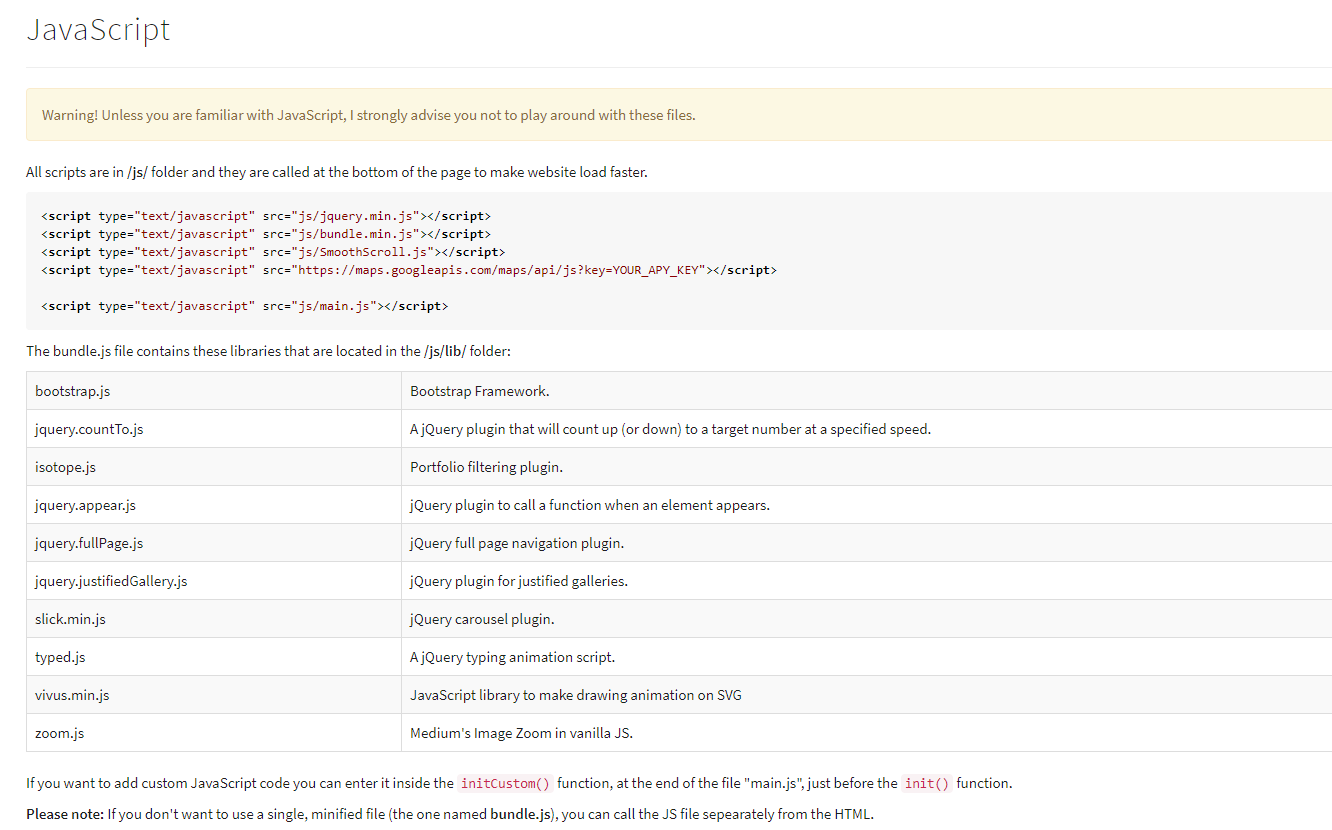
Task: Click the init() inline code tag
Action: point(927,784)
